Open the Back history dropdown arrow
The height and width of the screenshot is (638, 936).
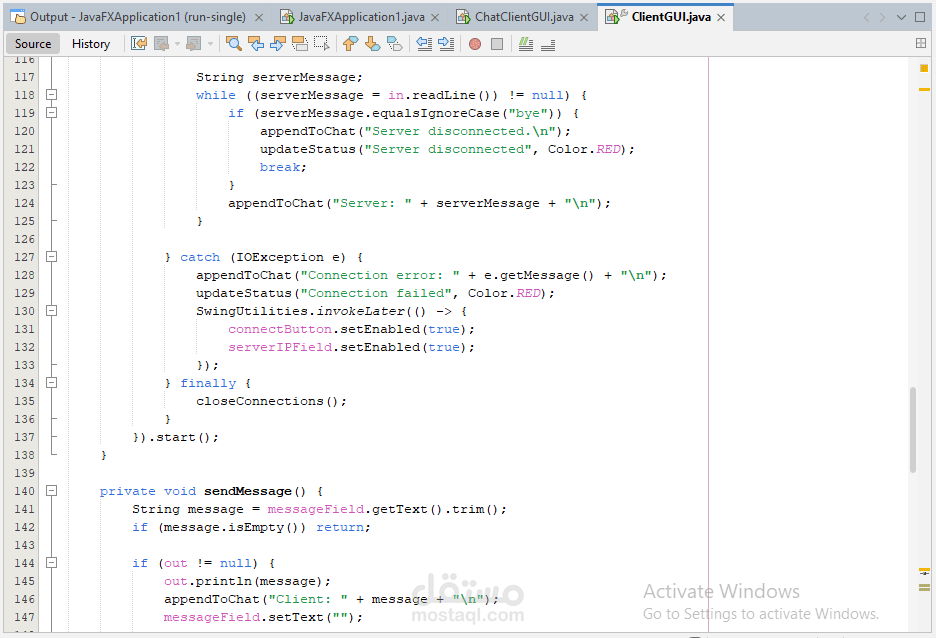pyautogui.click(x=177, y=44)
